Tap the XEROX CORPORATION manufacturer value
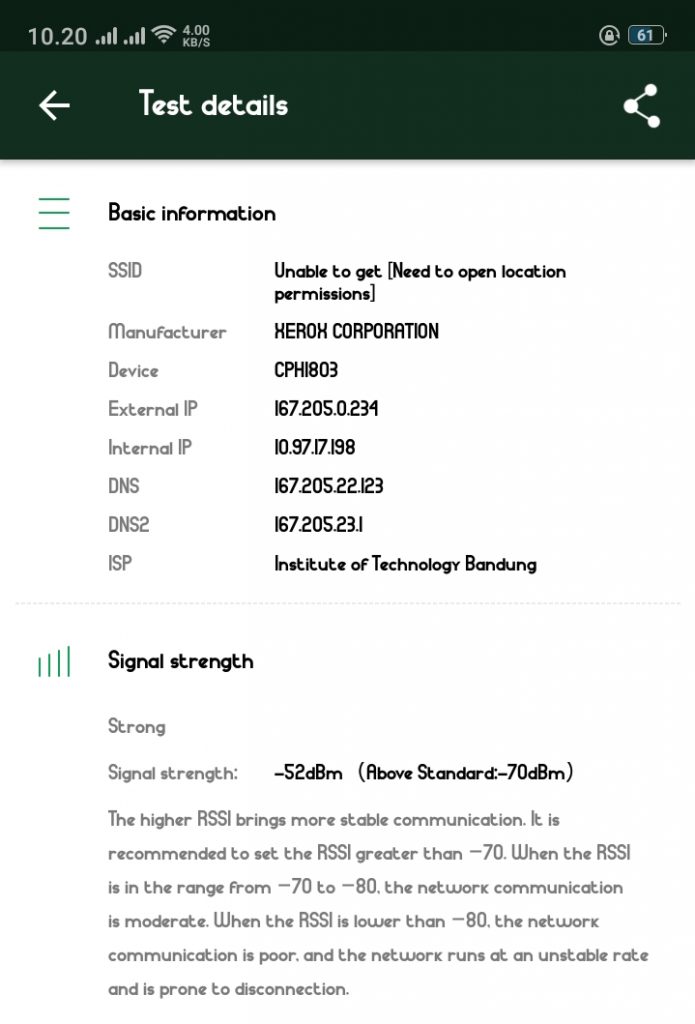Viewport: 695px width, 1024px height. tap(356, 331)
